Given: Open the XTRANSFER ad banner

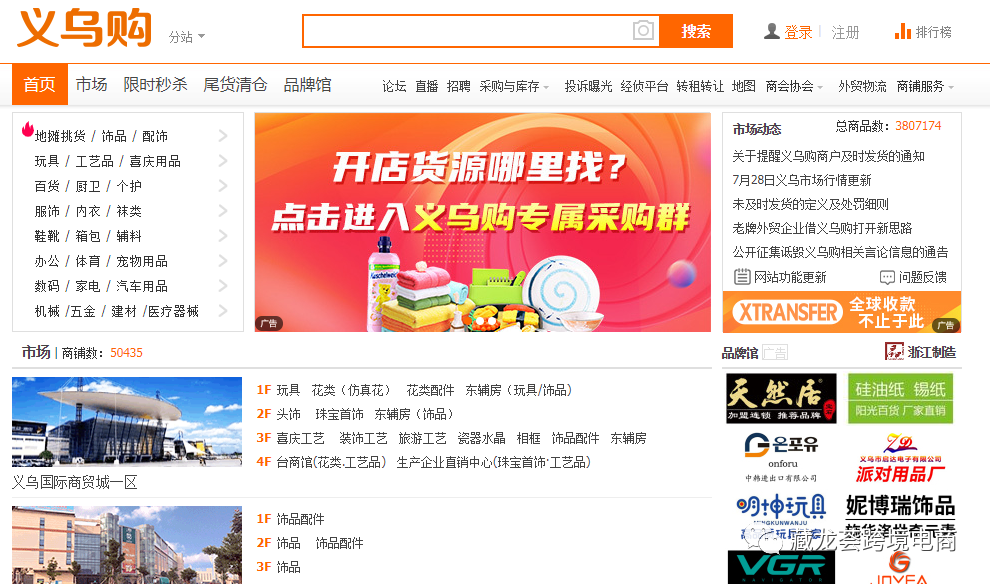Looking at the screenshot, I should (x=842, y=312).
